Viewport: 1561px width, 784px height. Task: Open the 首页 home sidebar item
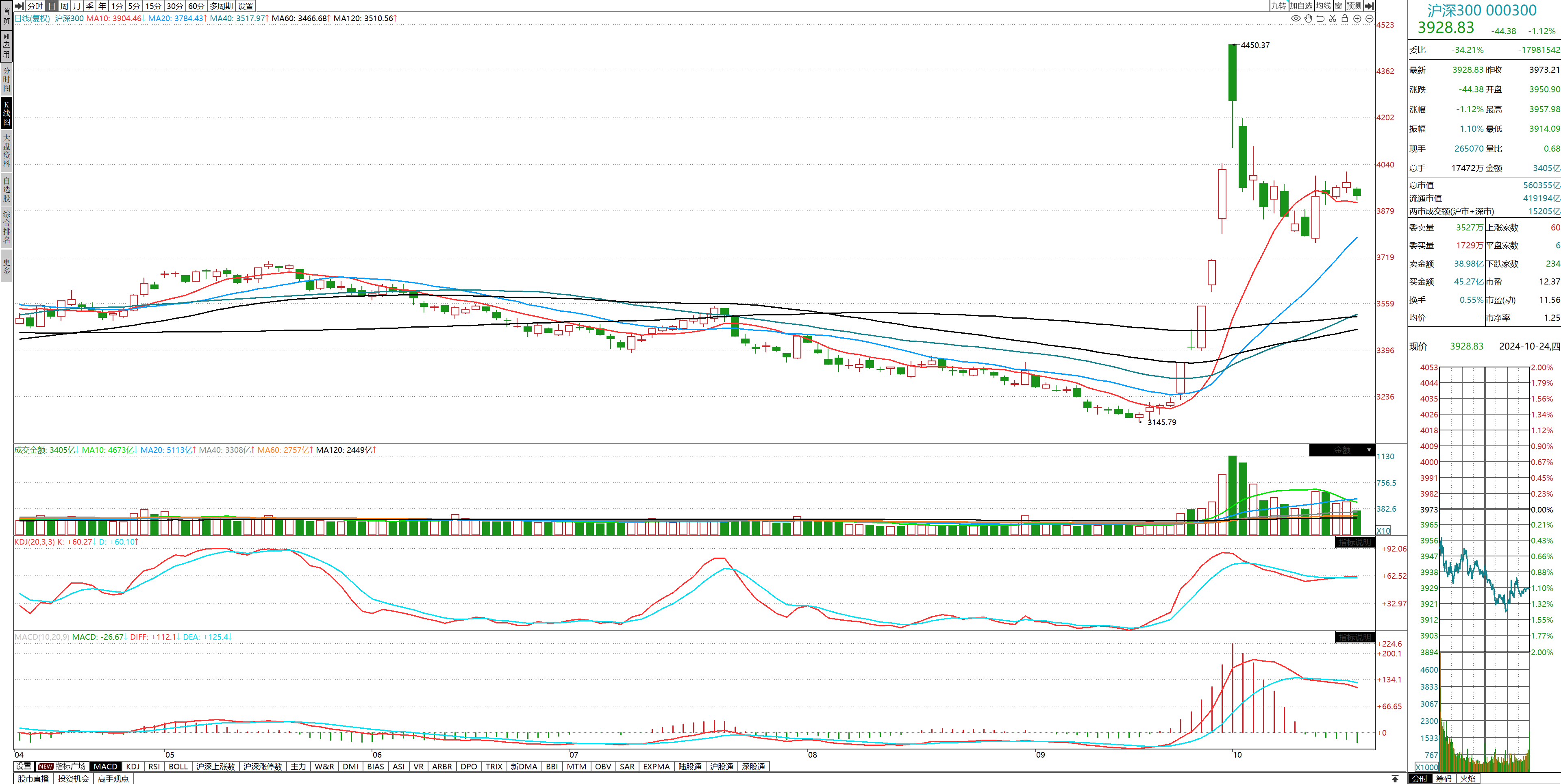click(x=7, y=16)
